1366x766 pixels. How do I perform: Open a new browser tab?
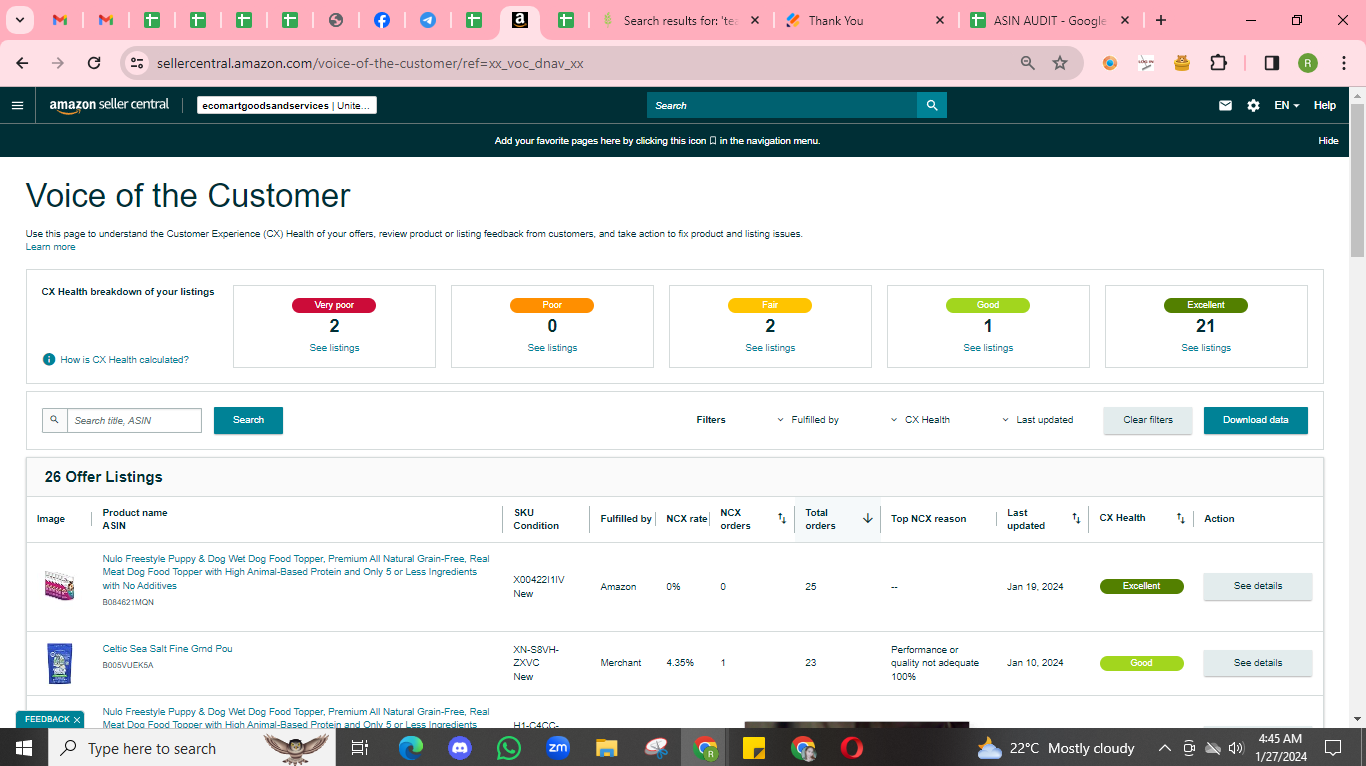[x=1160, y=20]
